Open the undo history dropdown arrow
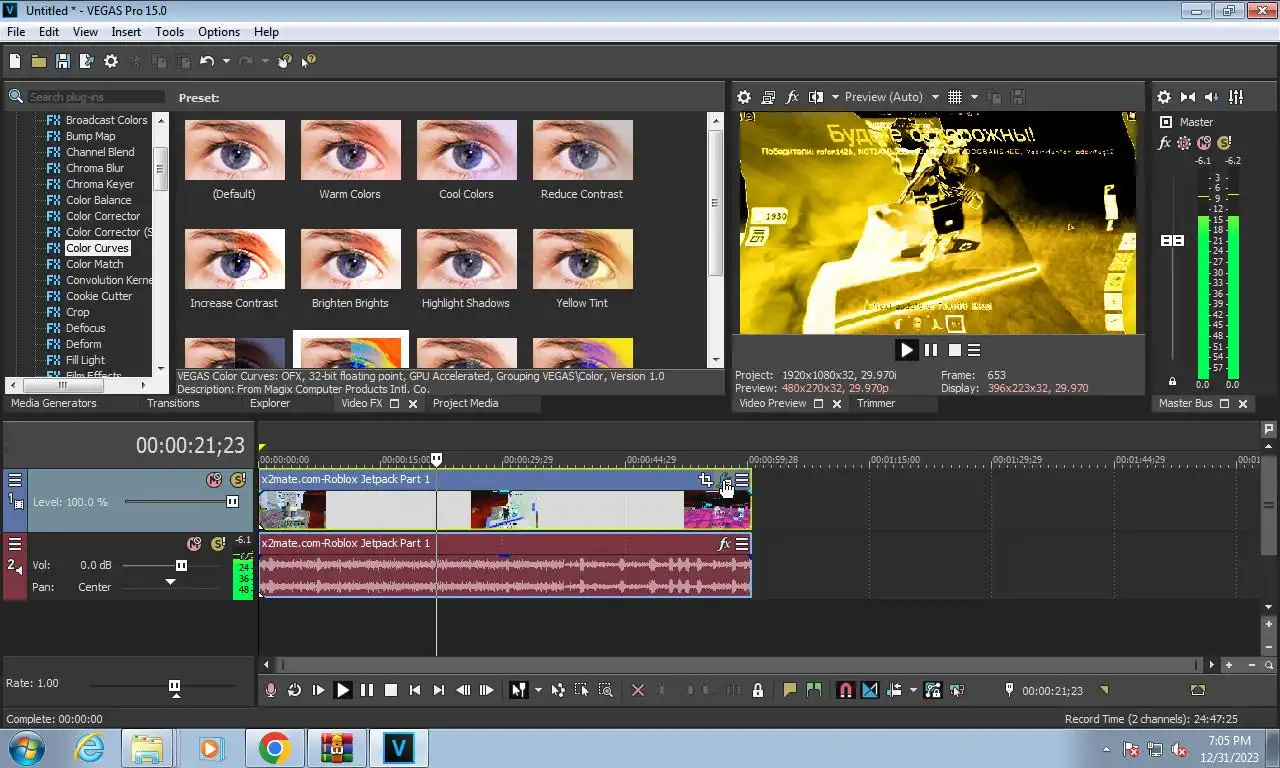This screenshot has width=1280, height=768. point(226,61)
